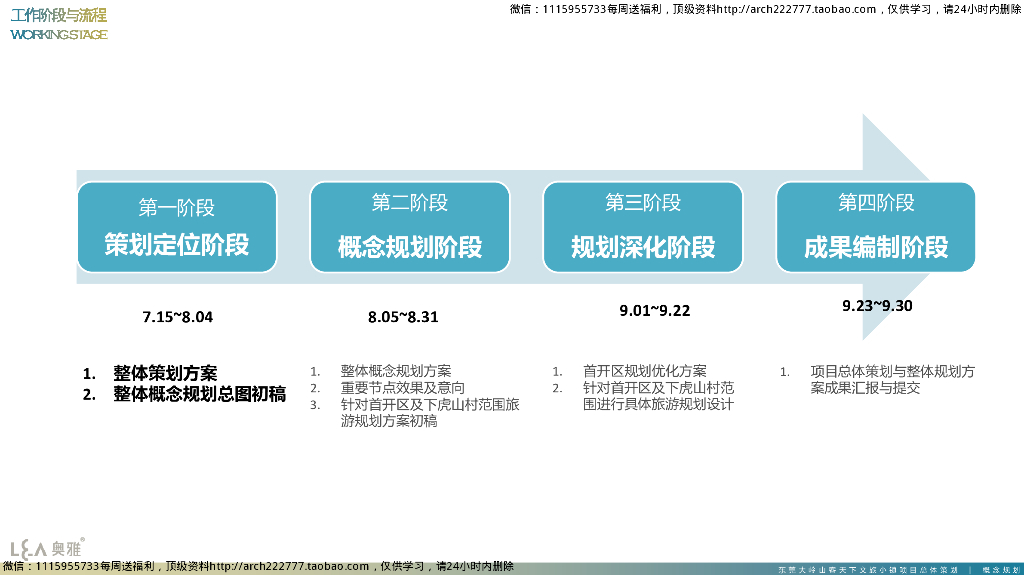Click the WORKING STAGE subtitle text
This screenshot has height=575, width=1024.
pos(59,35)
